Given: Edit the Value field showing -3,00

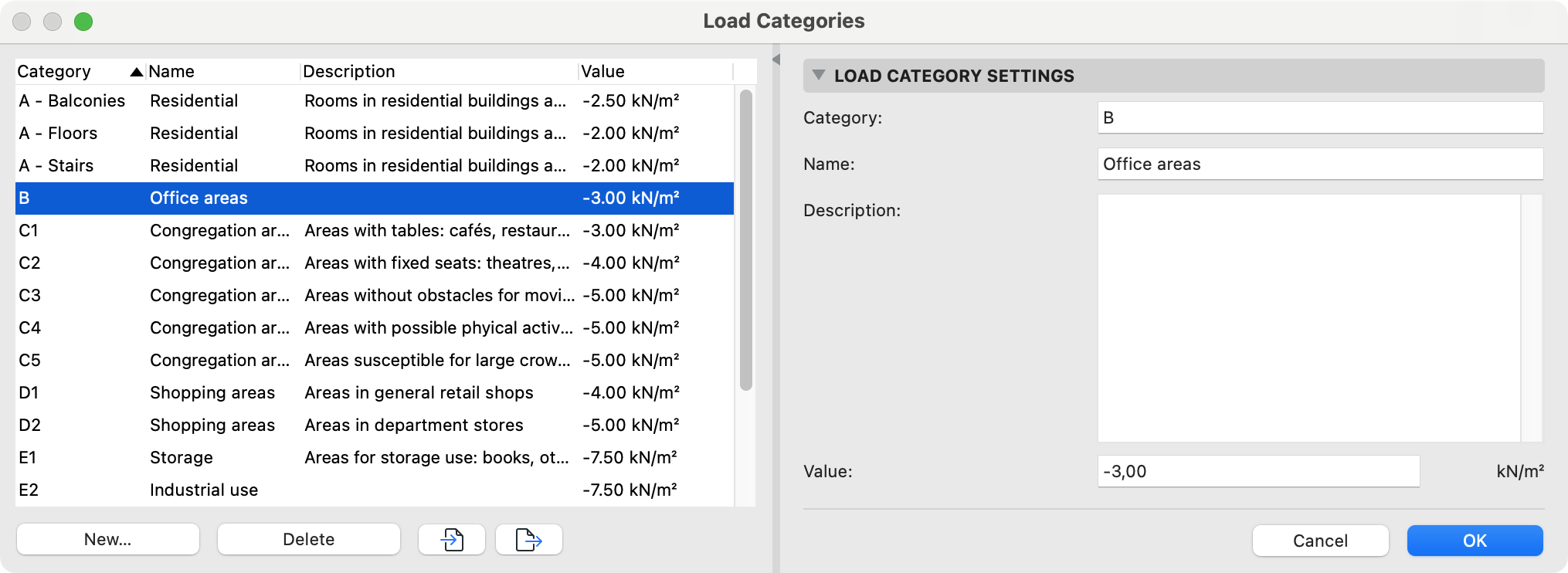Looking at the screenshot, I should [1259, 471].
